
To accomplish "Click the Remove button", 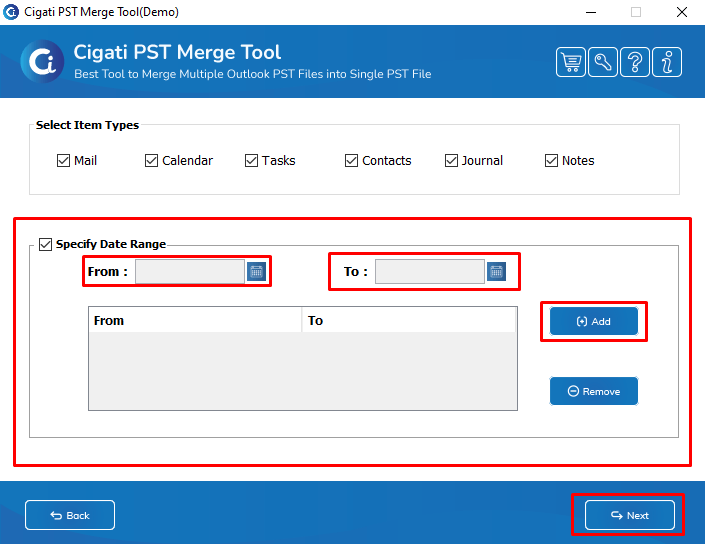I will pyautogui.click(x=593, y=391).
